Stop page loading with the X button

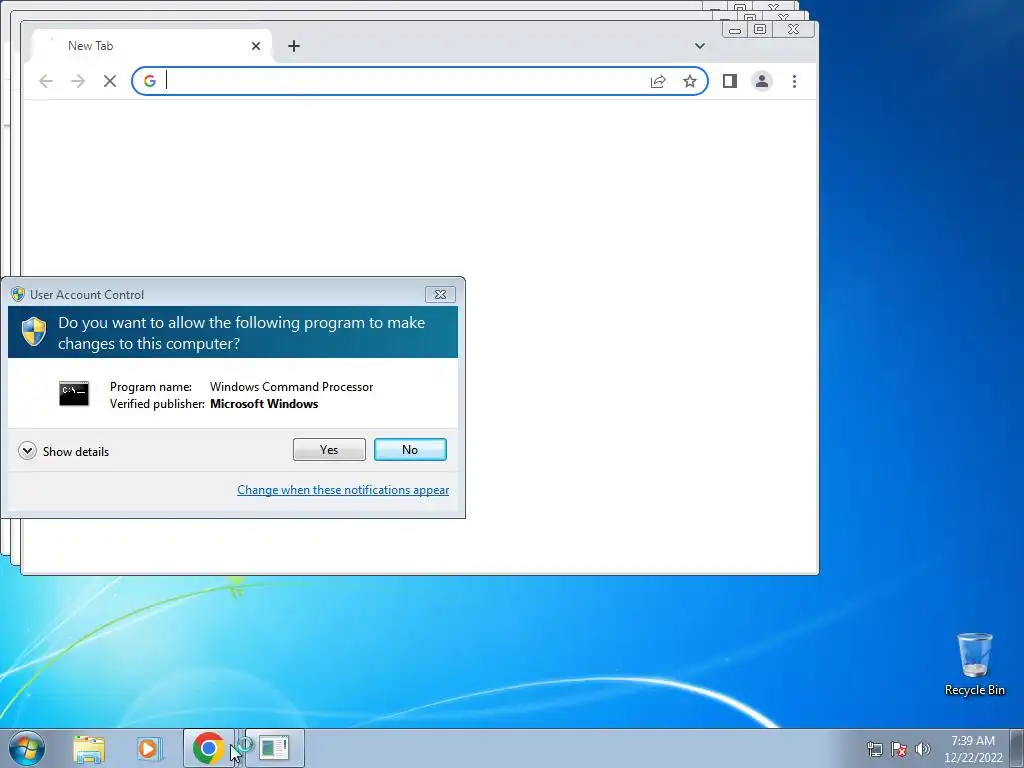coord(110,81)
